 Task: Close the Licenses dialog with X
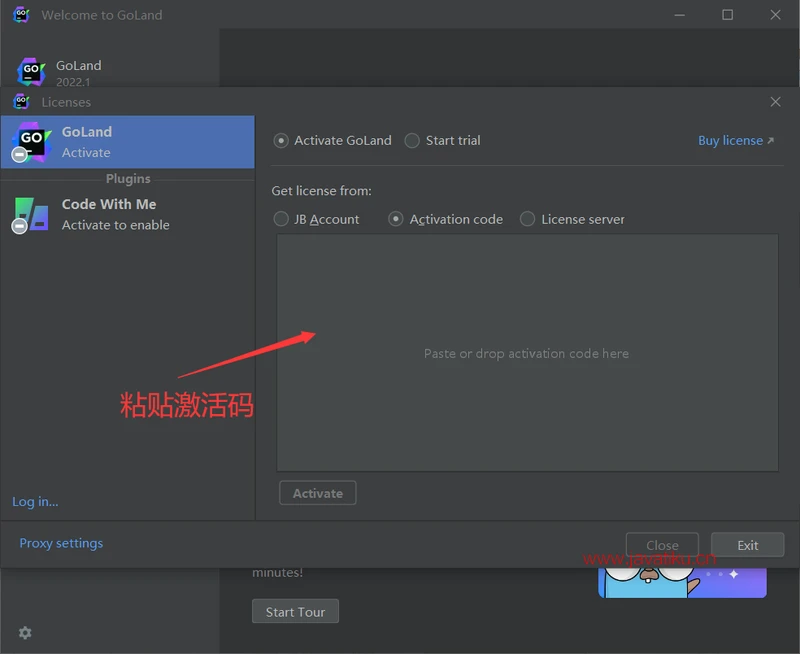(x=775, y=102)
